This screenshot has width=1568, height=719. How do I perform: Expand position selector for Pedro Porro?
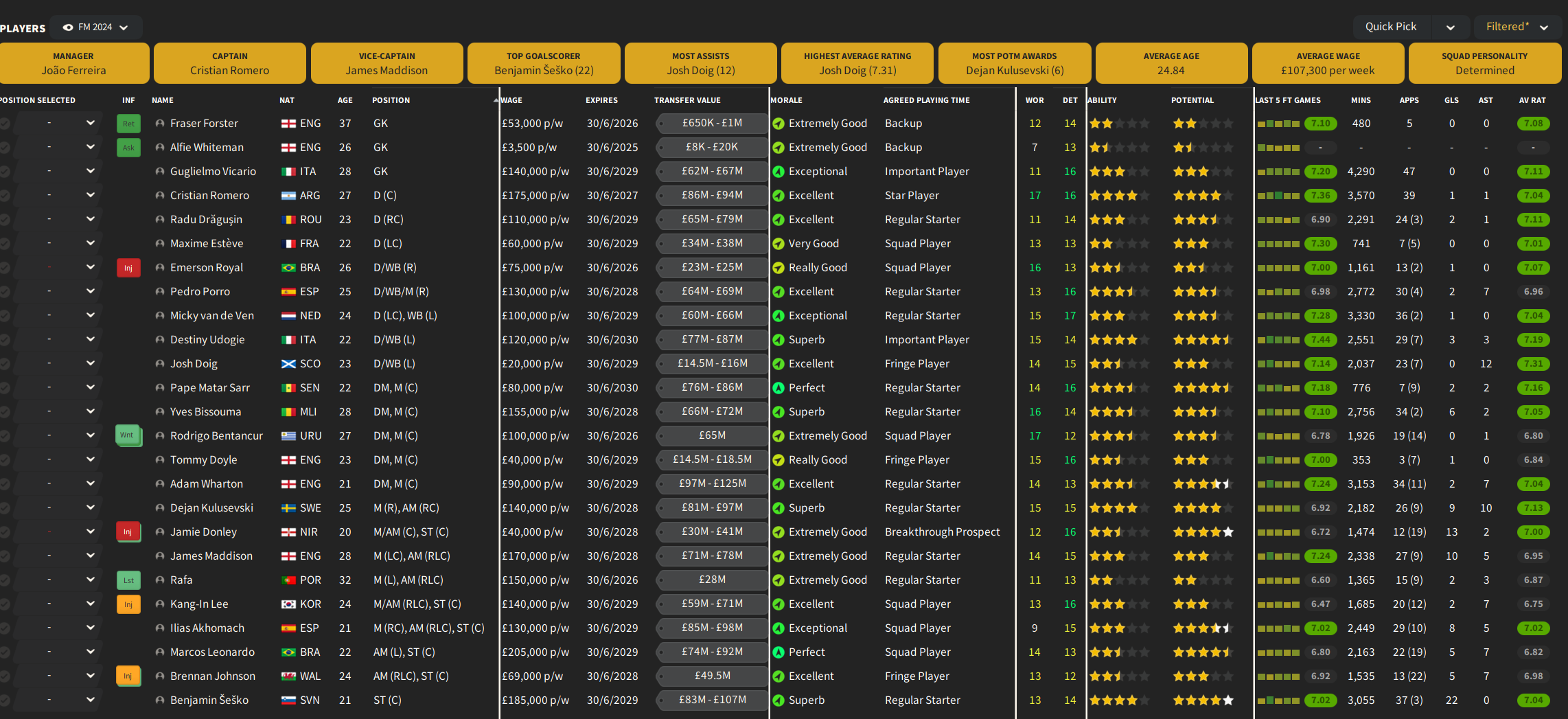(x=91, y=292)
